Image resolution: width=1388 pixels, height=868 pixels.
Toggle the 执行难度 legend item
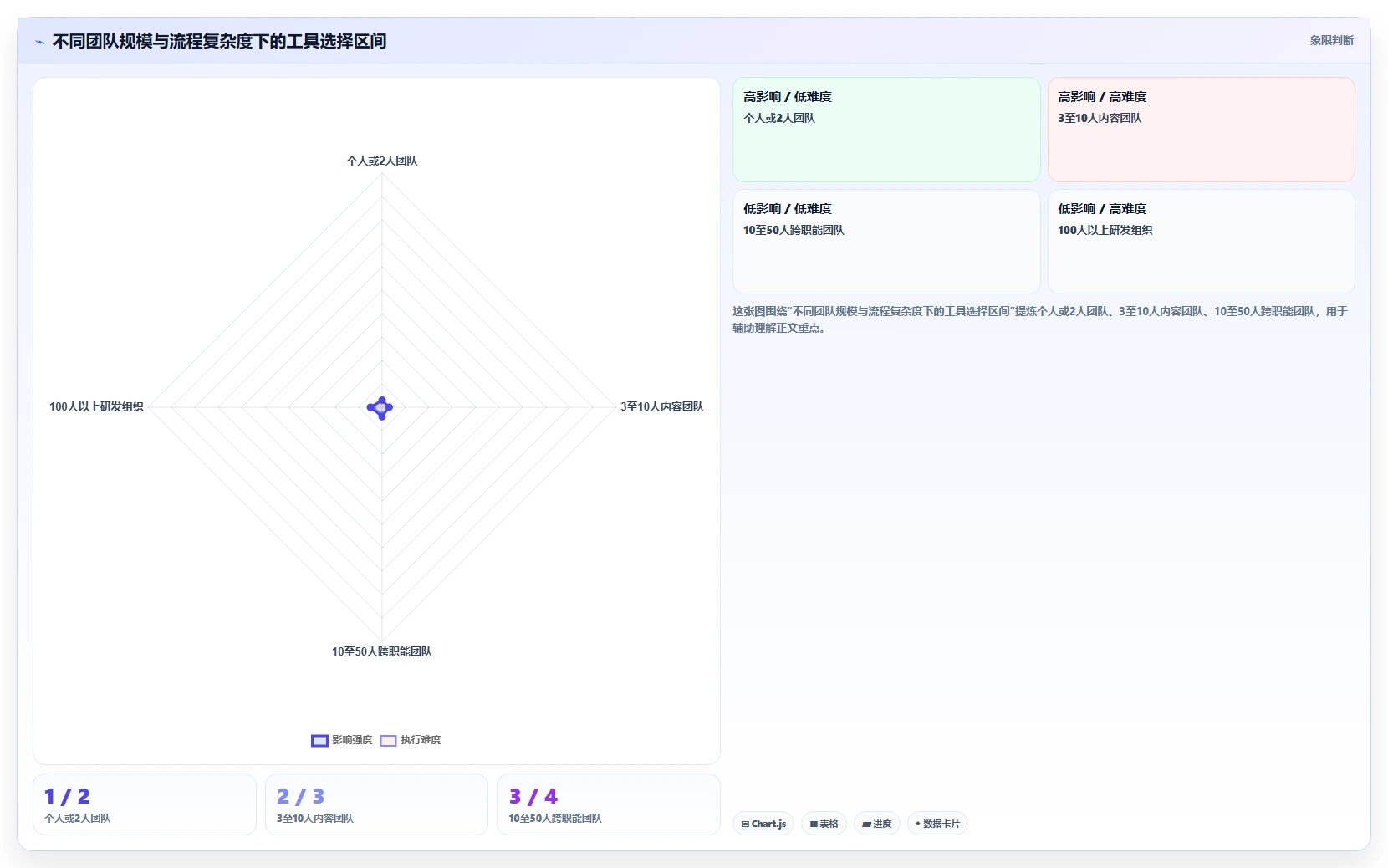tap(411, 740)
